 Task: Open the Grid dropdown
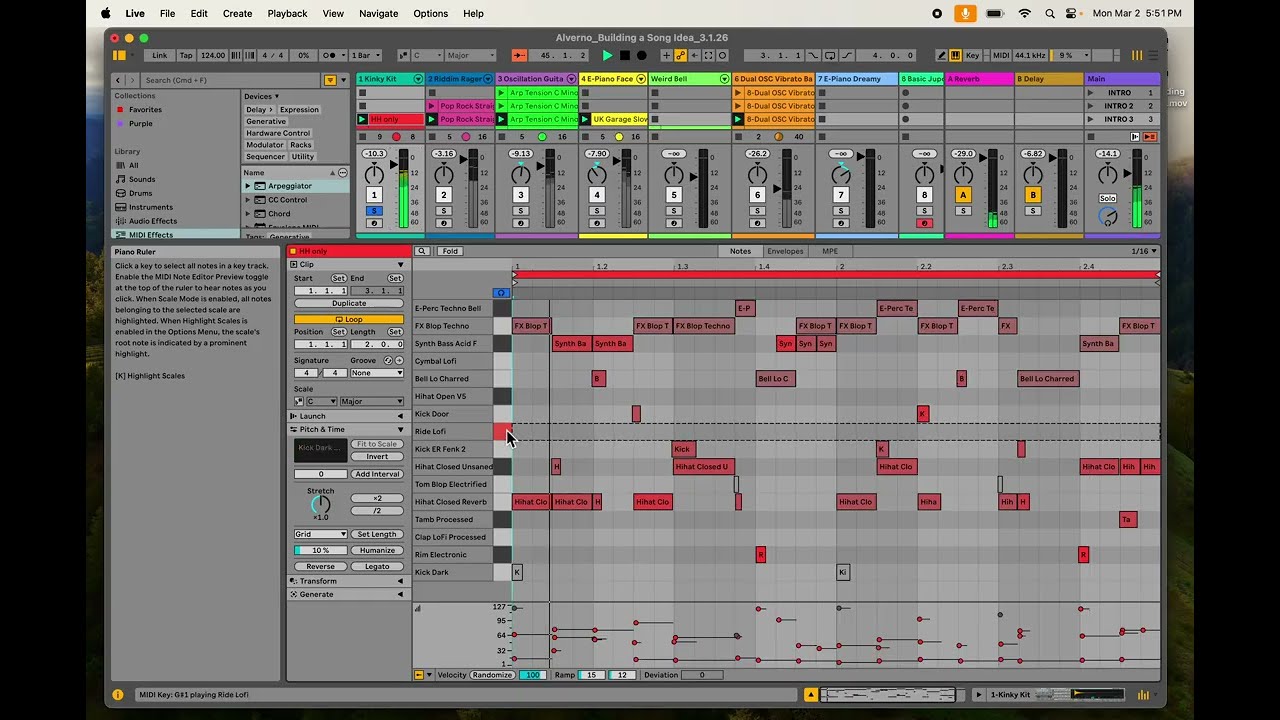320,534
